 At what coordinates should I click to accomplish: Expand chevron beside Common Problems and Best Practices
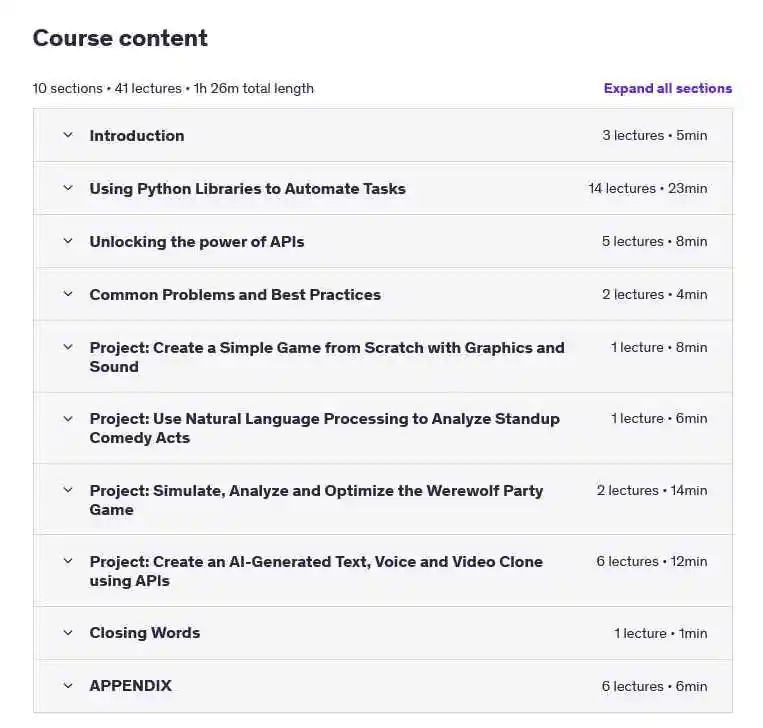point(68,294)
